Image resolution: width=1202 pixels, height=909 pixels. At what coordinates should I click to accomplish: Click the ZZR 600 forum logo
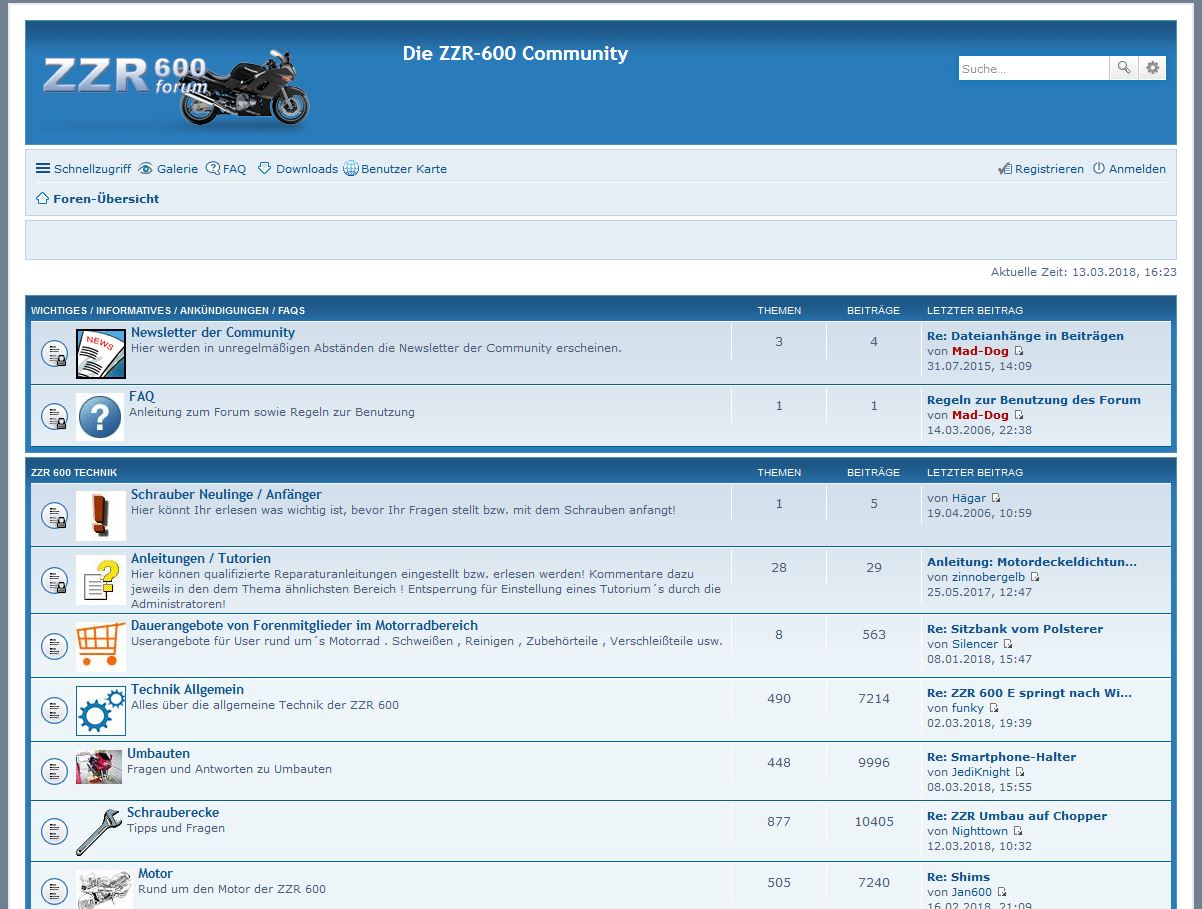[x=175, y=85]
